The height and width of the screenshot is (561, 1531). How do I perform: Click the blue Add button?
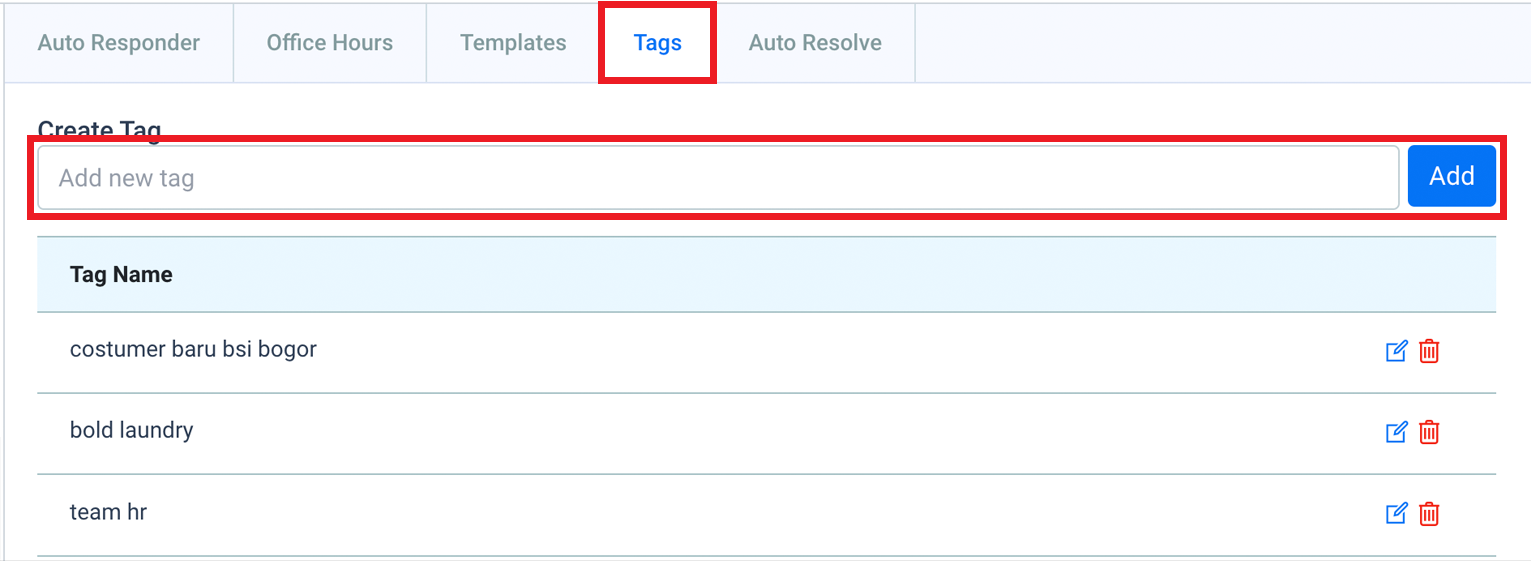point(1452,176)
